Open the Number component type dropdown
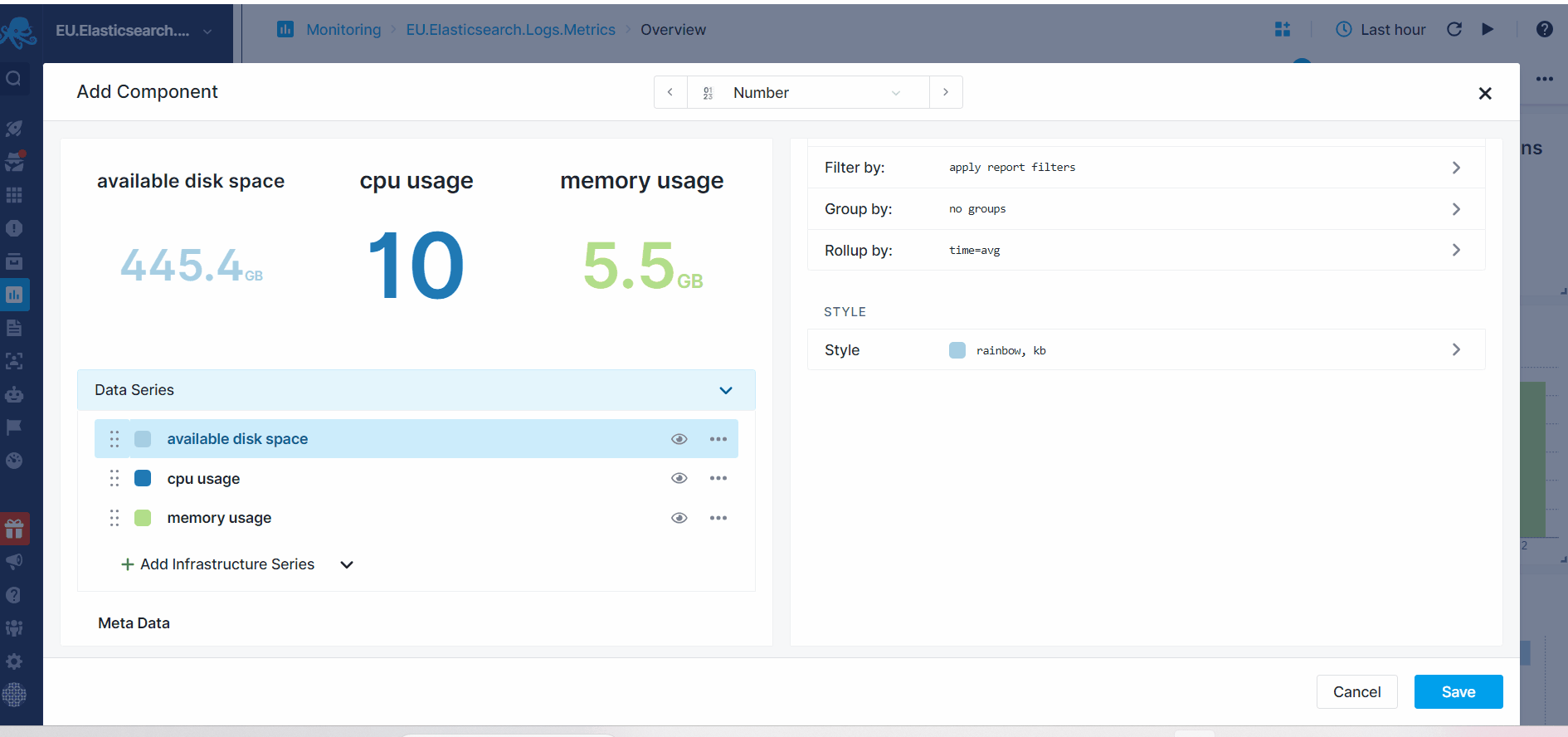Image resolution: width=1568 pixels, height=737 pixels. 808,93
